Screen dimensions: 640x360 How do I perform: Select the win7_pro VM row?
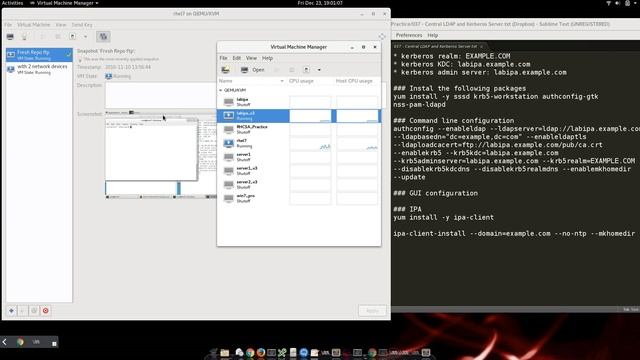299,198
